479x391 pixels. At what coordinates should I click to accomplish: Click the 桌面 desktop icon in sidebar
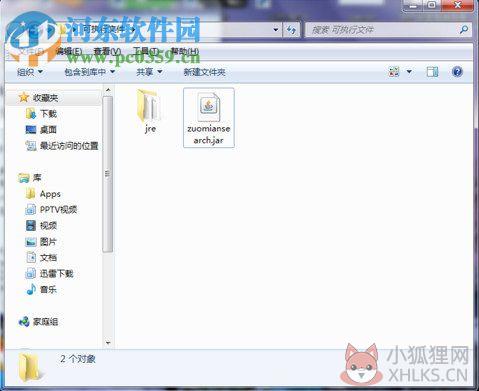click(31, 130)
